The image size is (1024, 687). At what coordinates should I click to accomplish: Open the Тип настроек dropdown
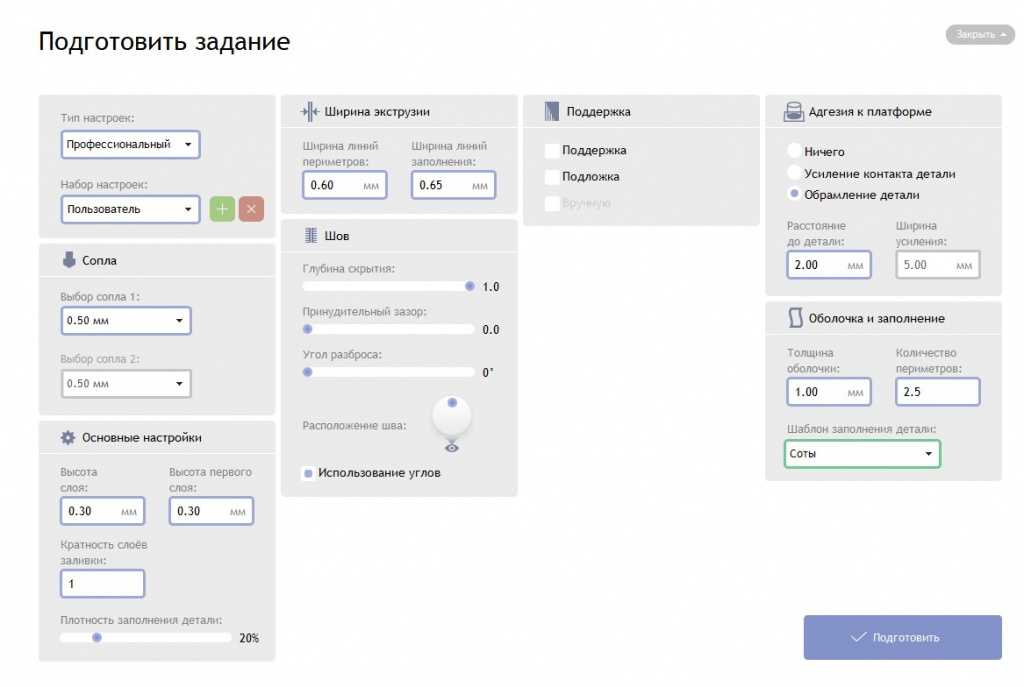coord(130,144)
